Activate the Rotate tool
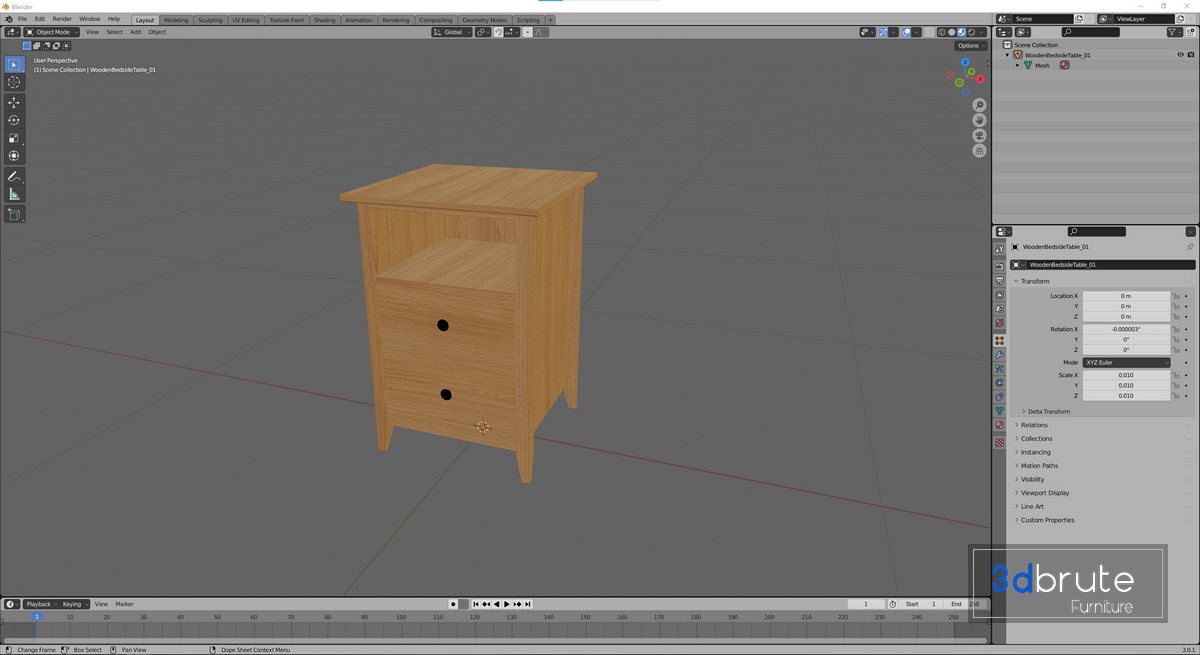 tap(14, 120)
